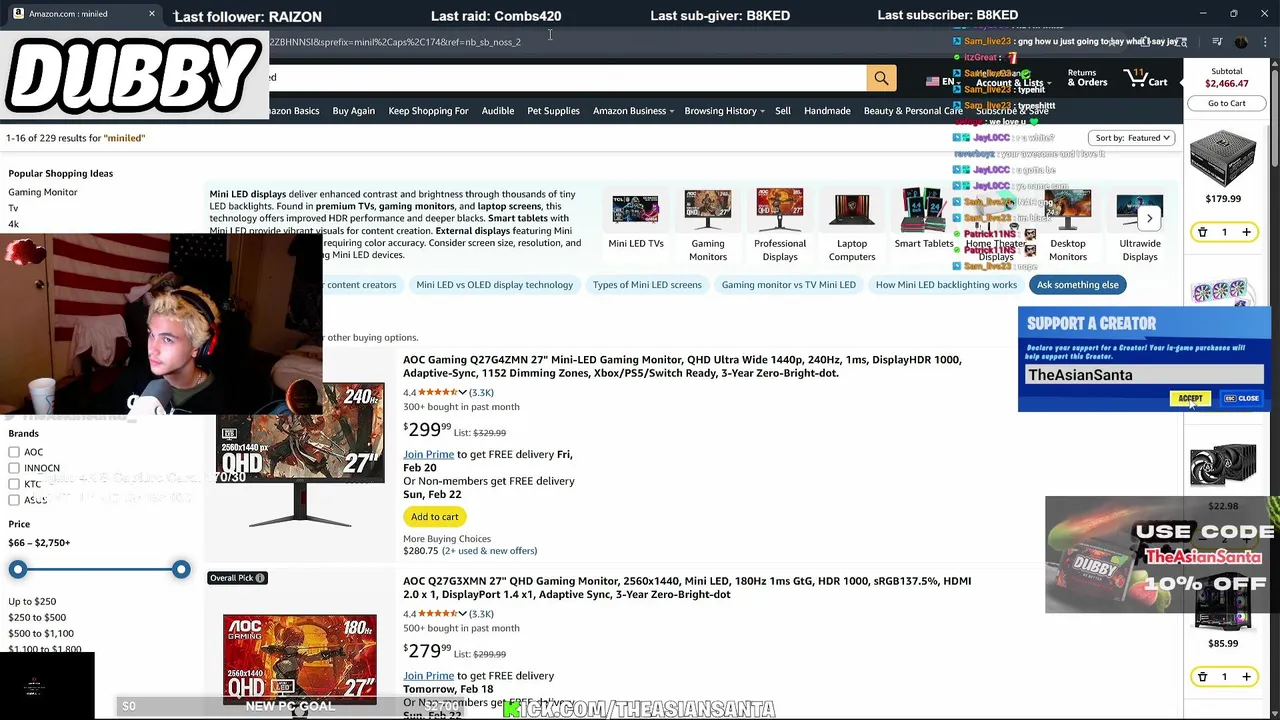Click the Go to Cart button
The width and height of the screenshot is (1280, 720).
(1226, 104)
